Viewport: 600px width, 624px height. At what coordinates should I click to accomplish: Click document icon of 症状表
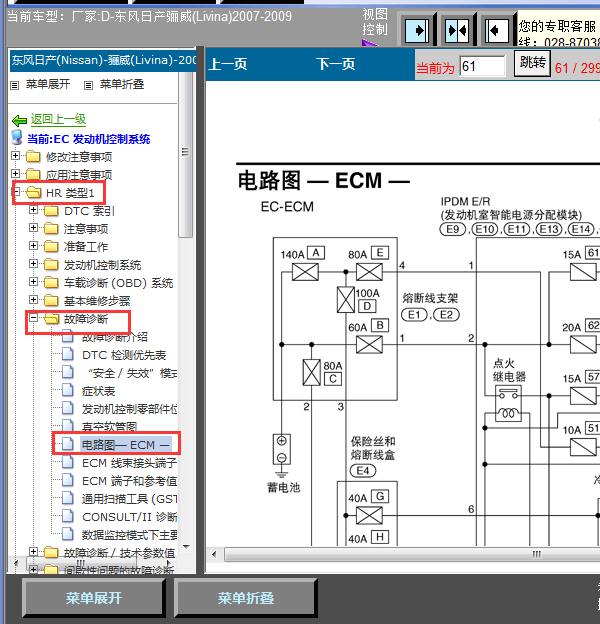tap(68, 390)
